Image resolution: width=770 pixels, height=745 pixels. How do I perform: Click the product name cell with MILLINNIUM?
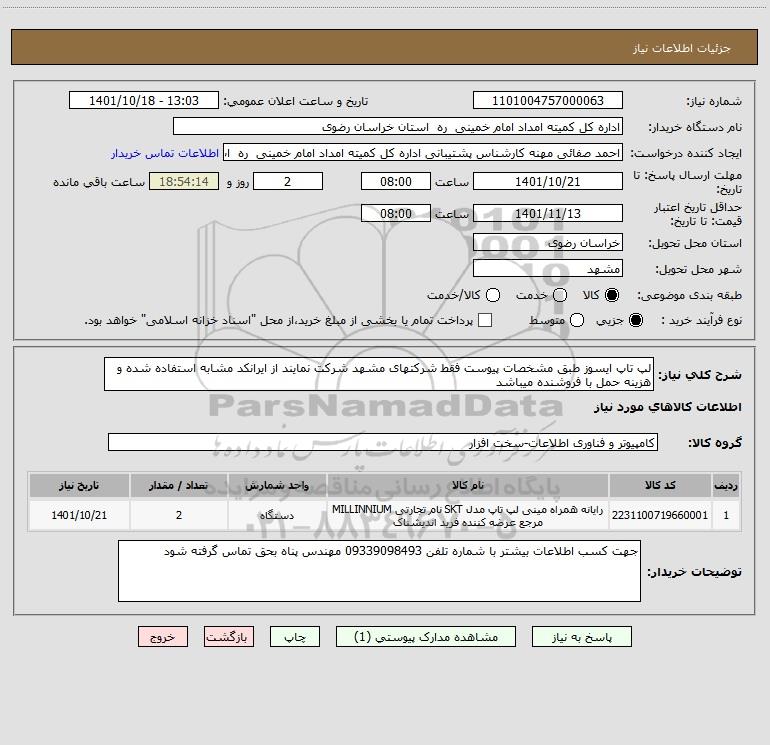(468, 515)
